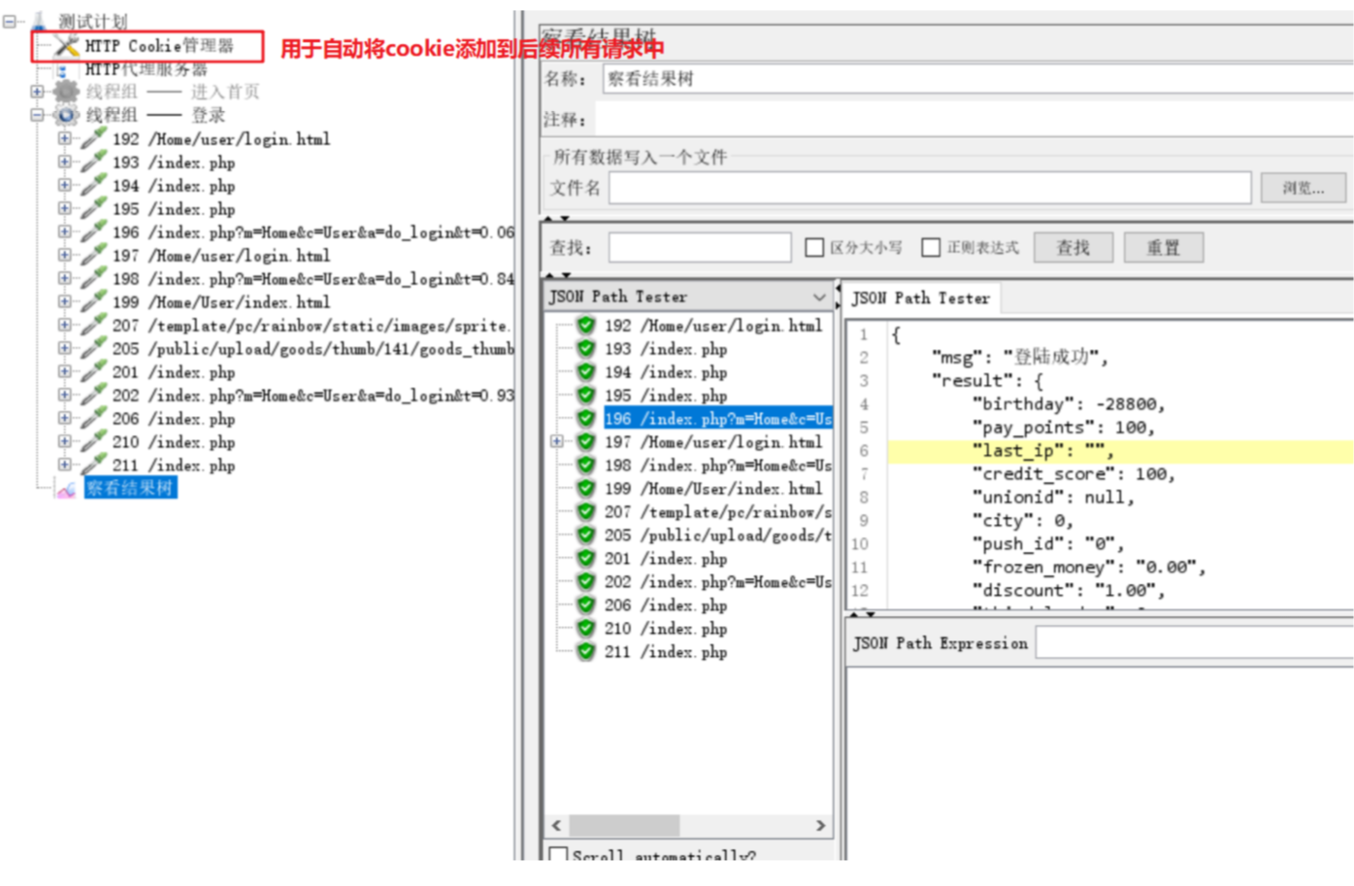1354x886 pixels.
Task: Expand tree node 207 /template/pc/rainbow/static/images
Action: (x=64, y=325)
